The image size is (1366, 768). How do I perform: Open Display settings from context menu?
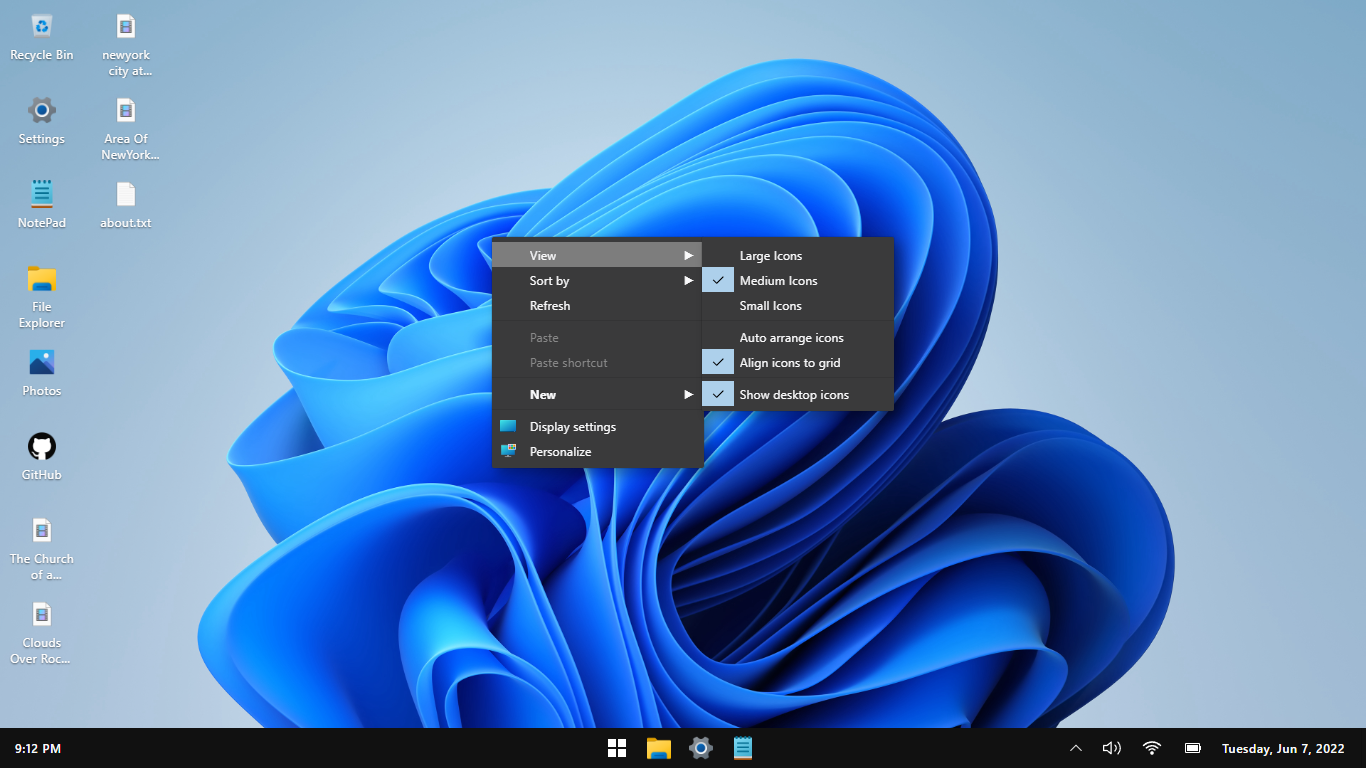coord(572,427)
